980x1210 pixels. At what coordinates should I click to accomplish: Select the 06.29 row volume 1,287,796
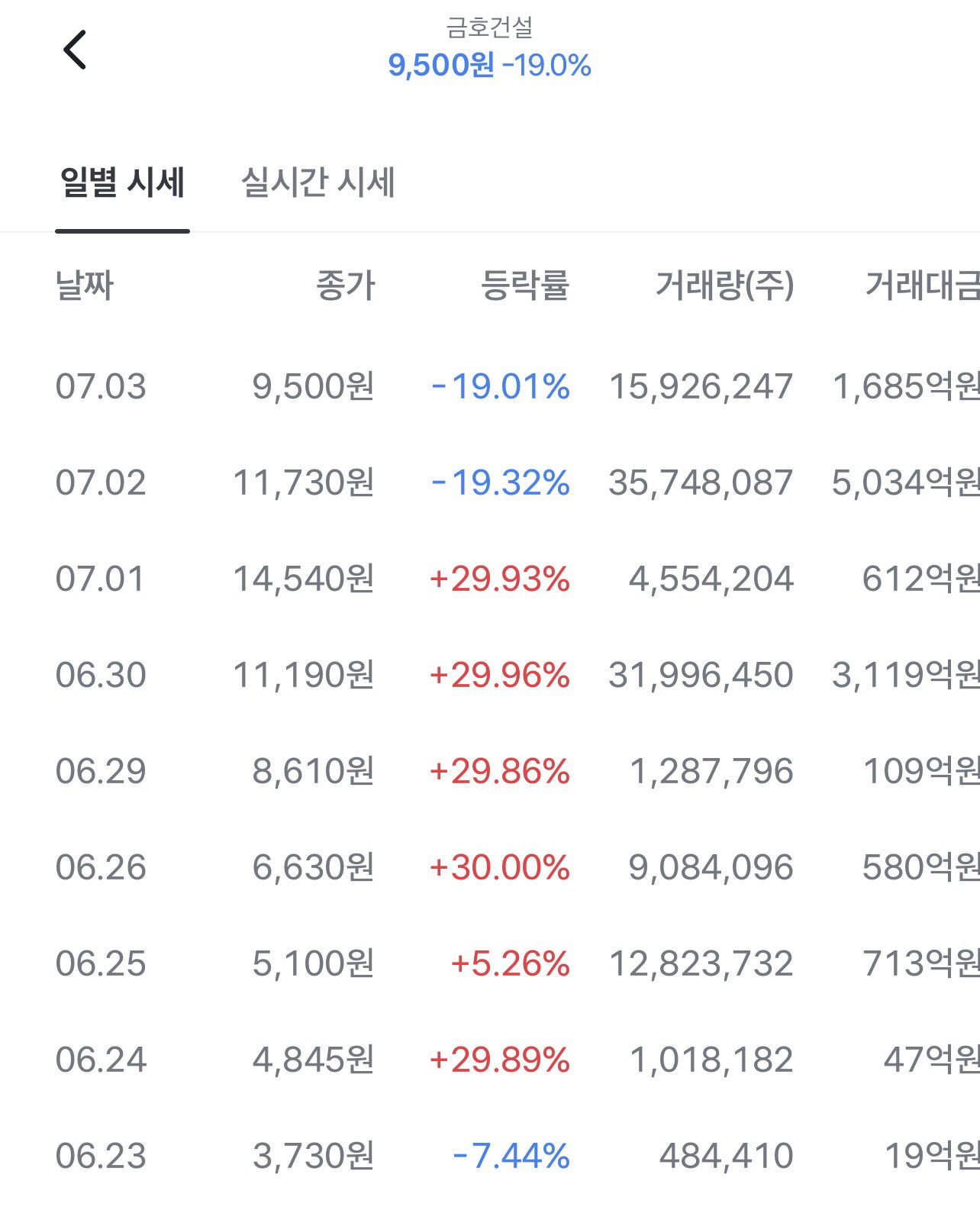(711, 771)
